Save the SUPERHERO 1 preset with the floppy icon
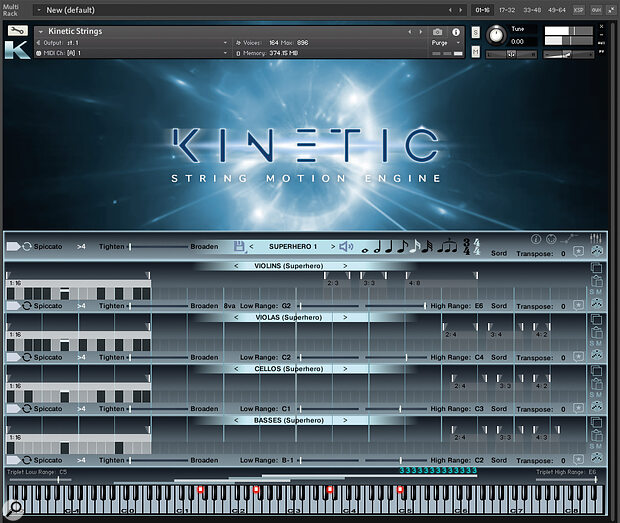Screen dimensions: 620x523 coord(239,246)
